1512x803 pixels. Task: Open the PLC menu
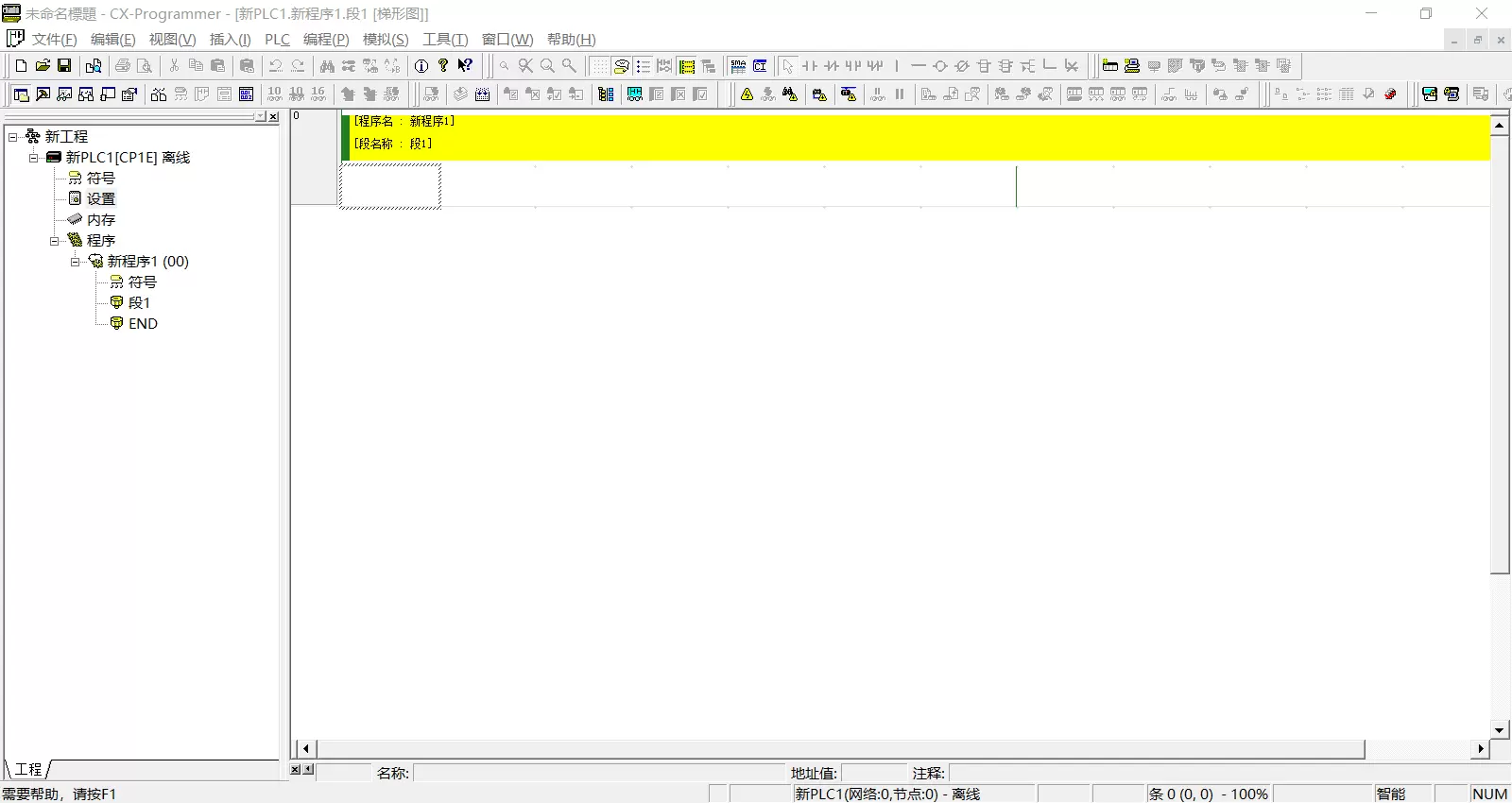(277, 39)
